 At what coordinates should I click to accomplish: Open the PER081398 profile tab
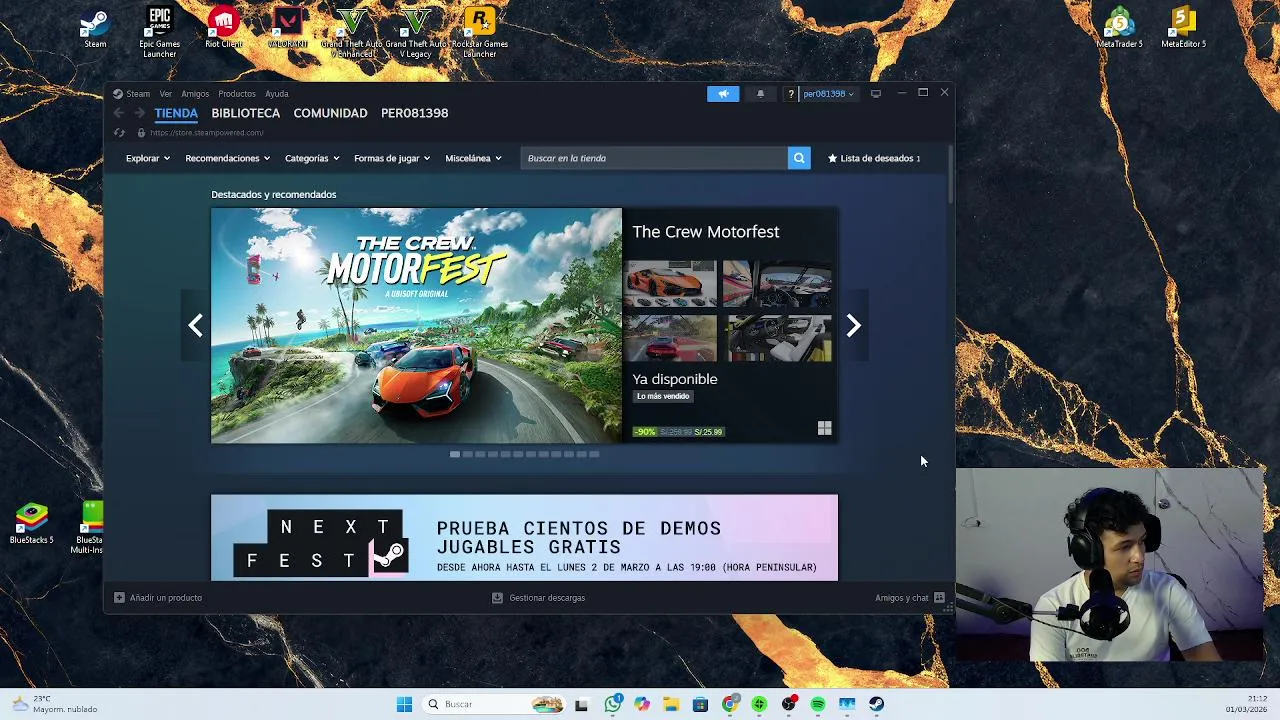click(414, 113)
